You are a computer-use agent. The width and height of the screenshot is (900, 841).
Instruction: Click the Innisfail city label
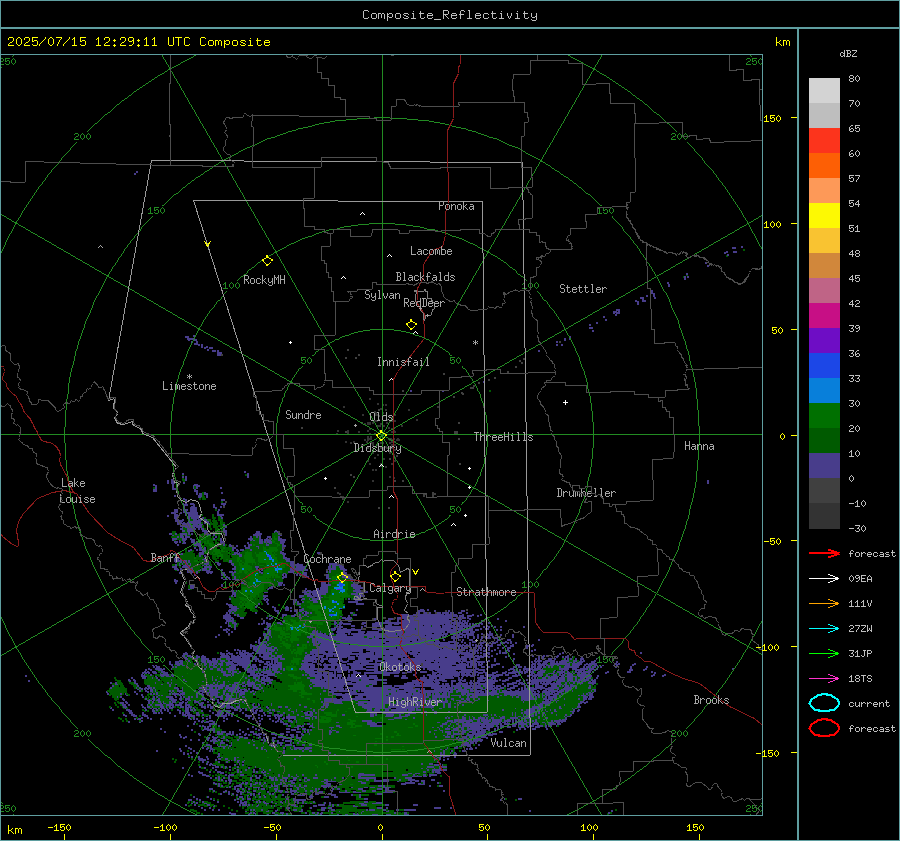[x=403, y=362]
